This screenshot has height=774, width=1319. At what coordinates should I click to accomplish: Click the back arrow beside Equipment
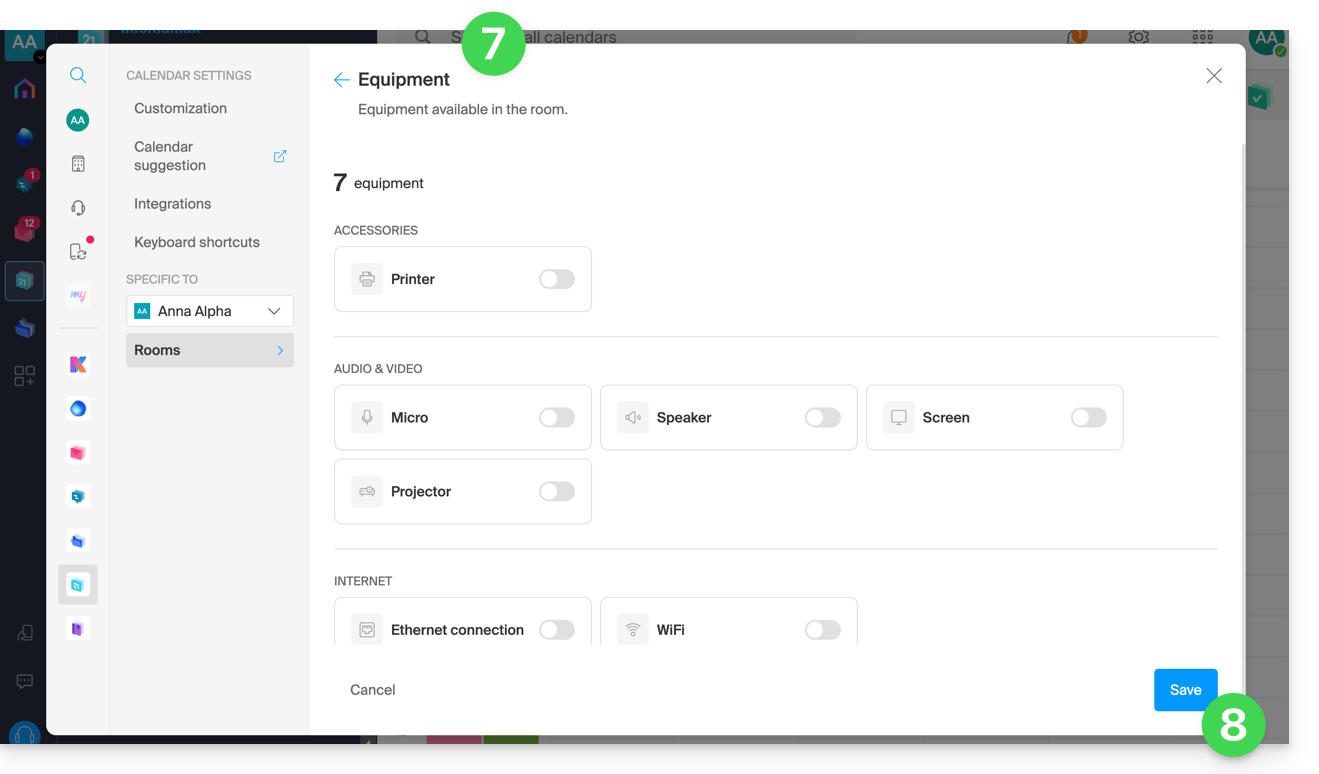(342, 80)
